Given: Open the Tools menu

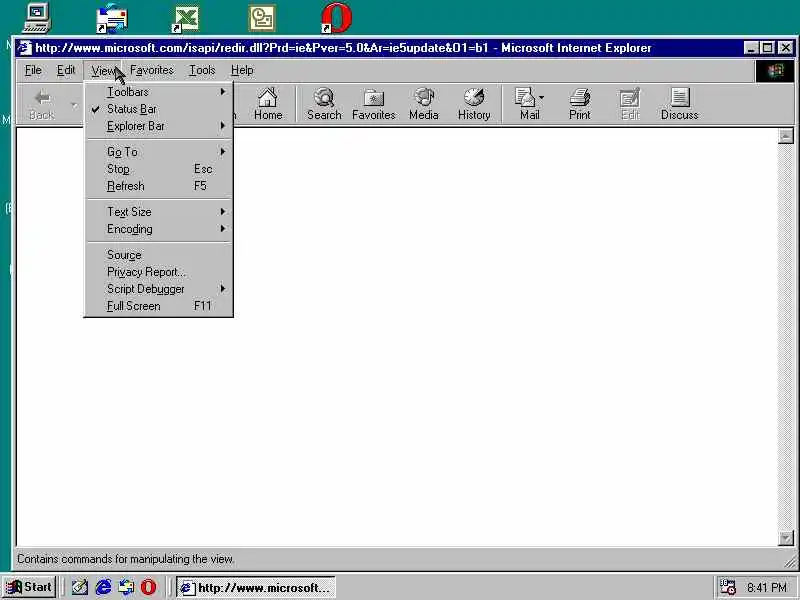Looking at the screenshot, I should (x=202, y=70).
